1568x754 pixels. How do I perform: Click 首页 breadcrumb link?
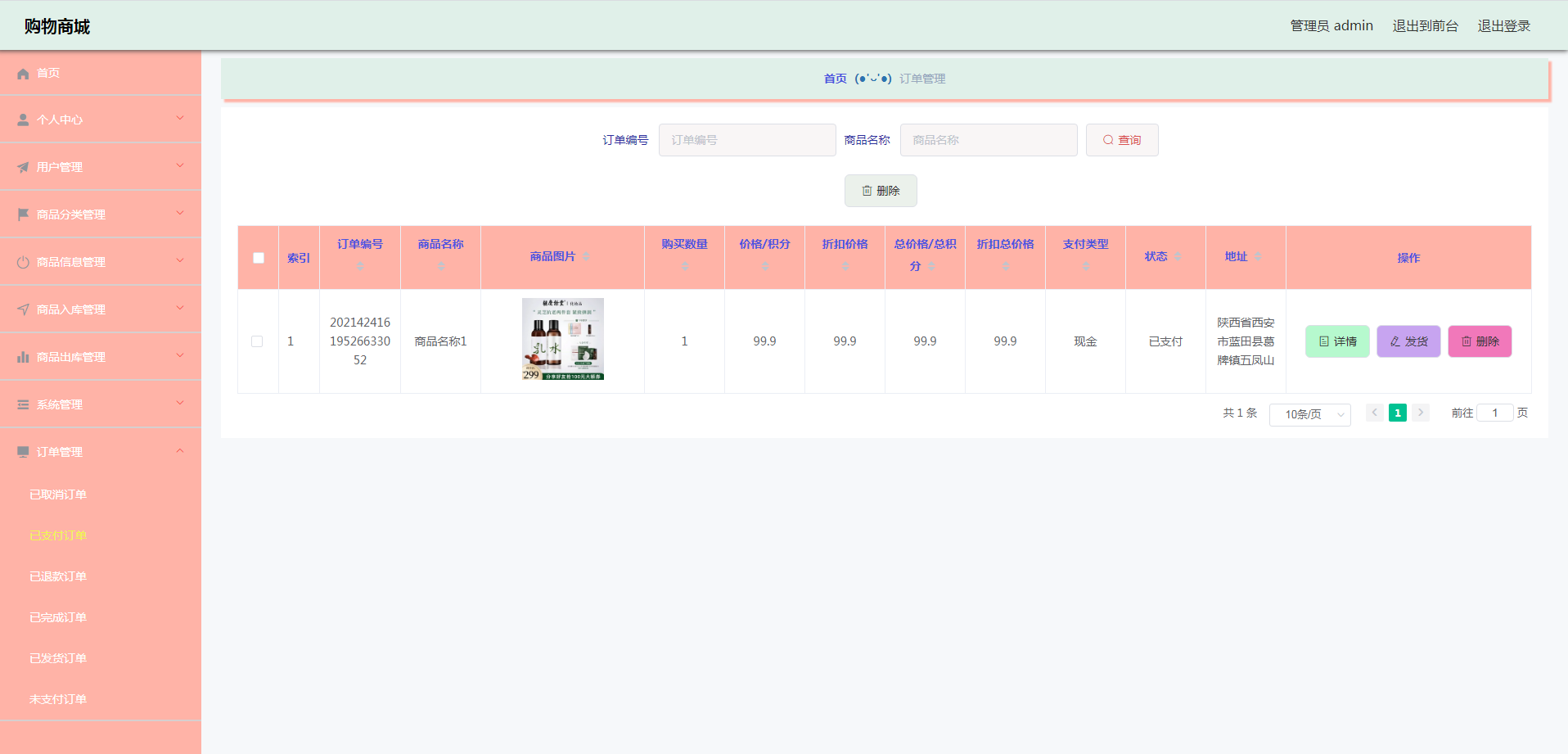(x=835, y=79)
